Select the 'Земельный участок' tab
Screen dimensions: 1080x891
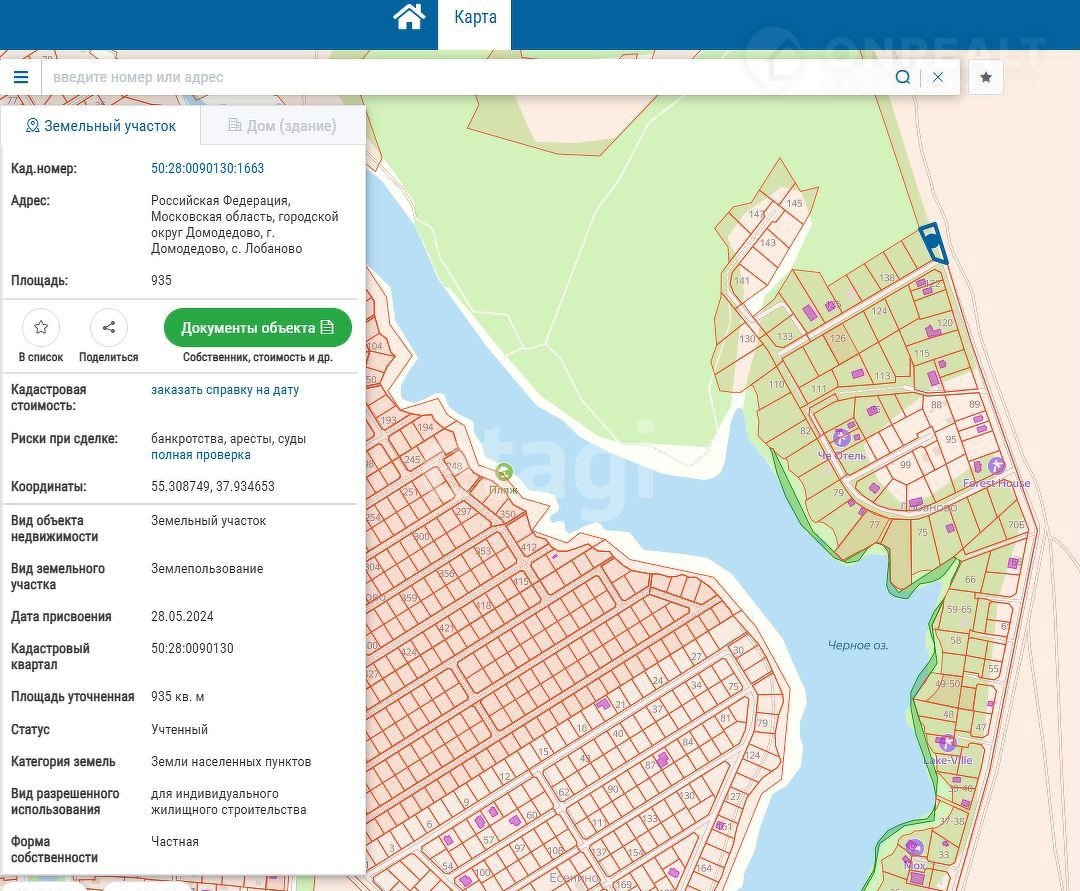click(x=101, y=126)
